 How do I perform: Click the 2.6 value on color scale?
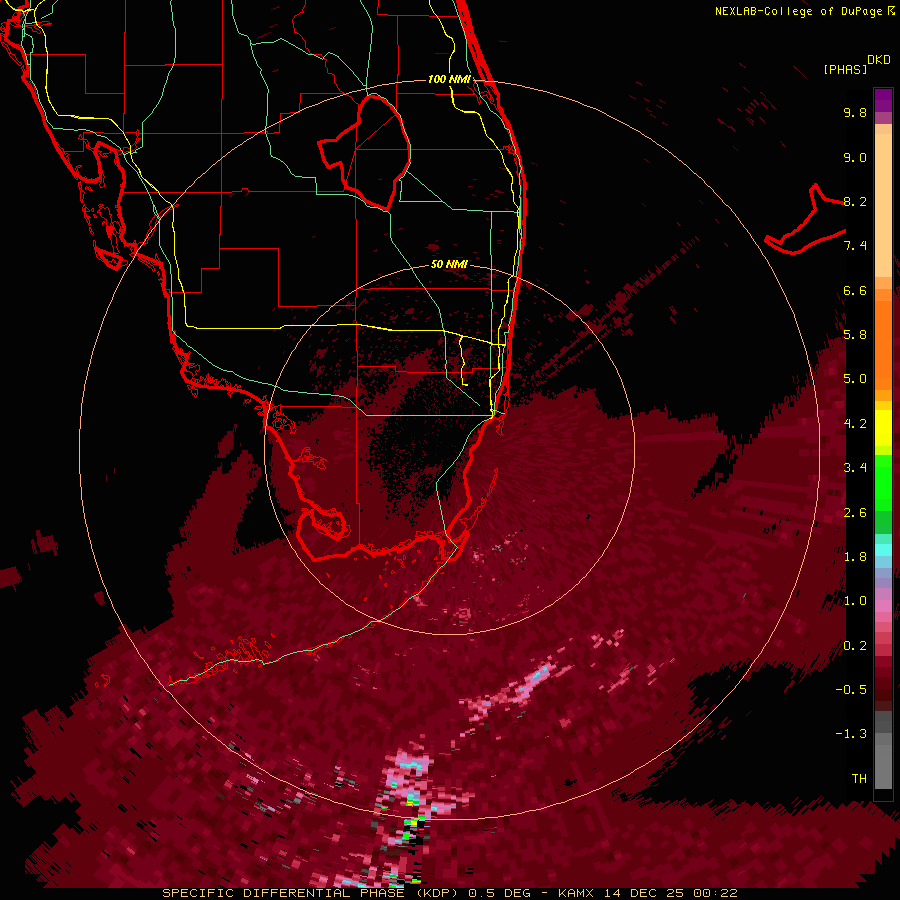tap(855, 512)
